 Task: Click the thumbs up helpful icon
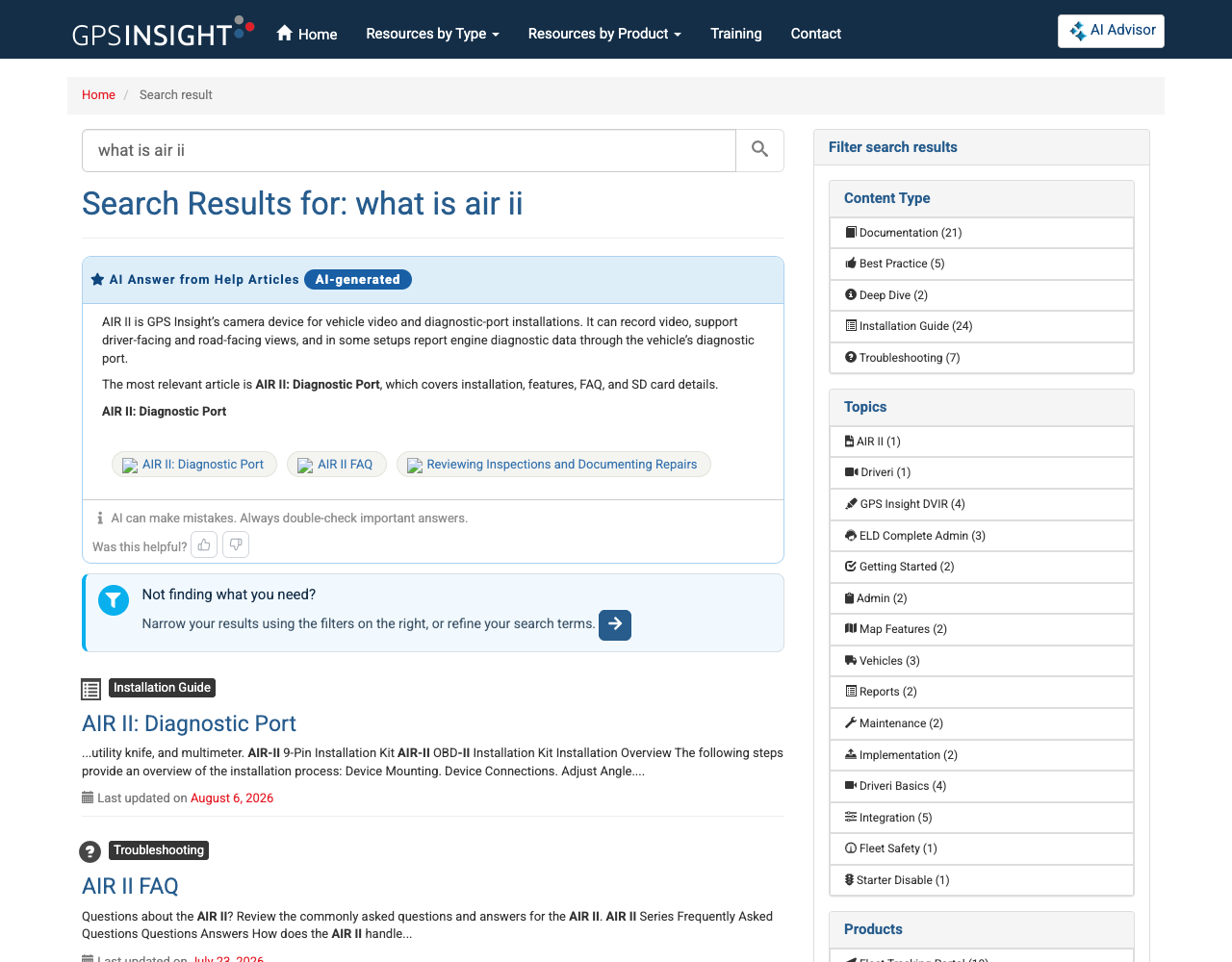pos(204,545)
